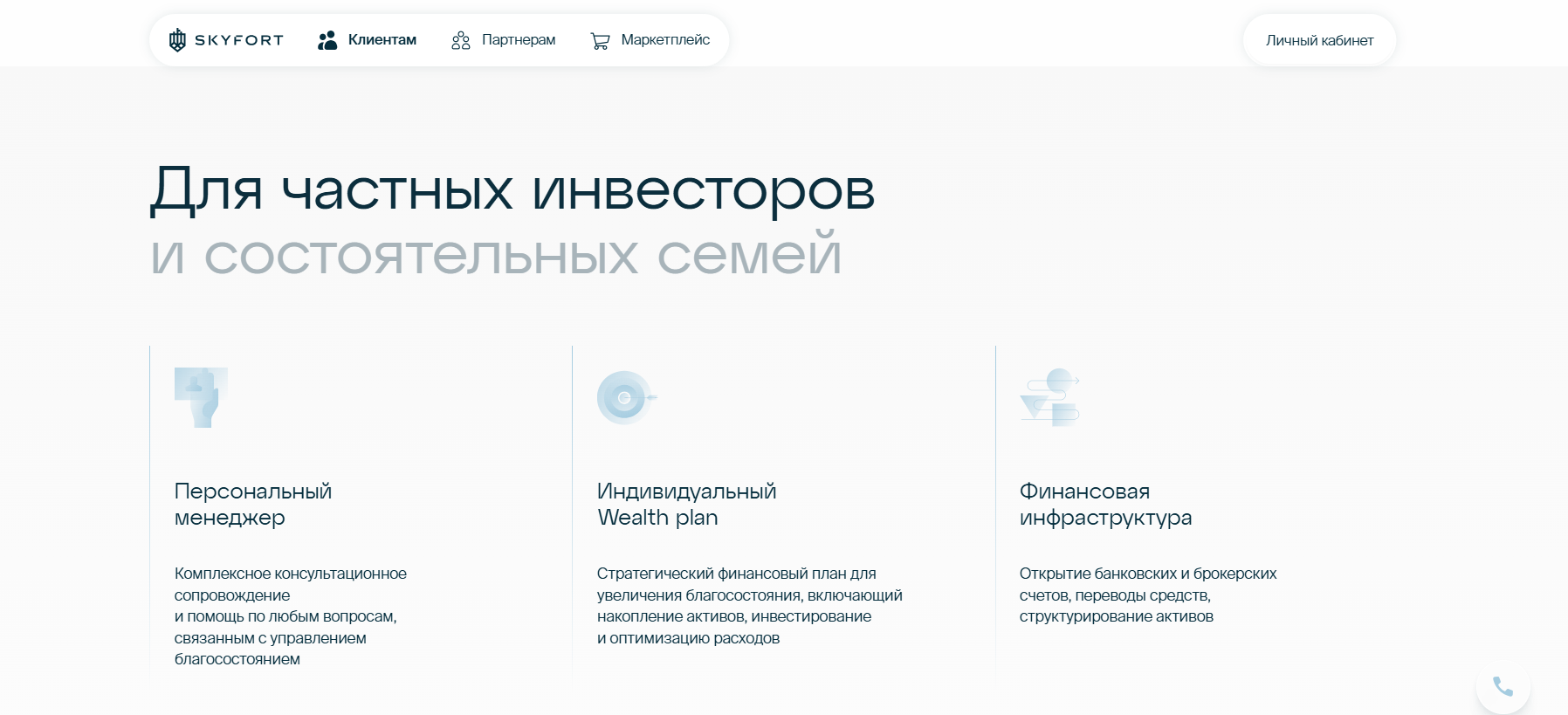Click the people icon beside Клиентам

click(327, 40)
